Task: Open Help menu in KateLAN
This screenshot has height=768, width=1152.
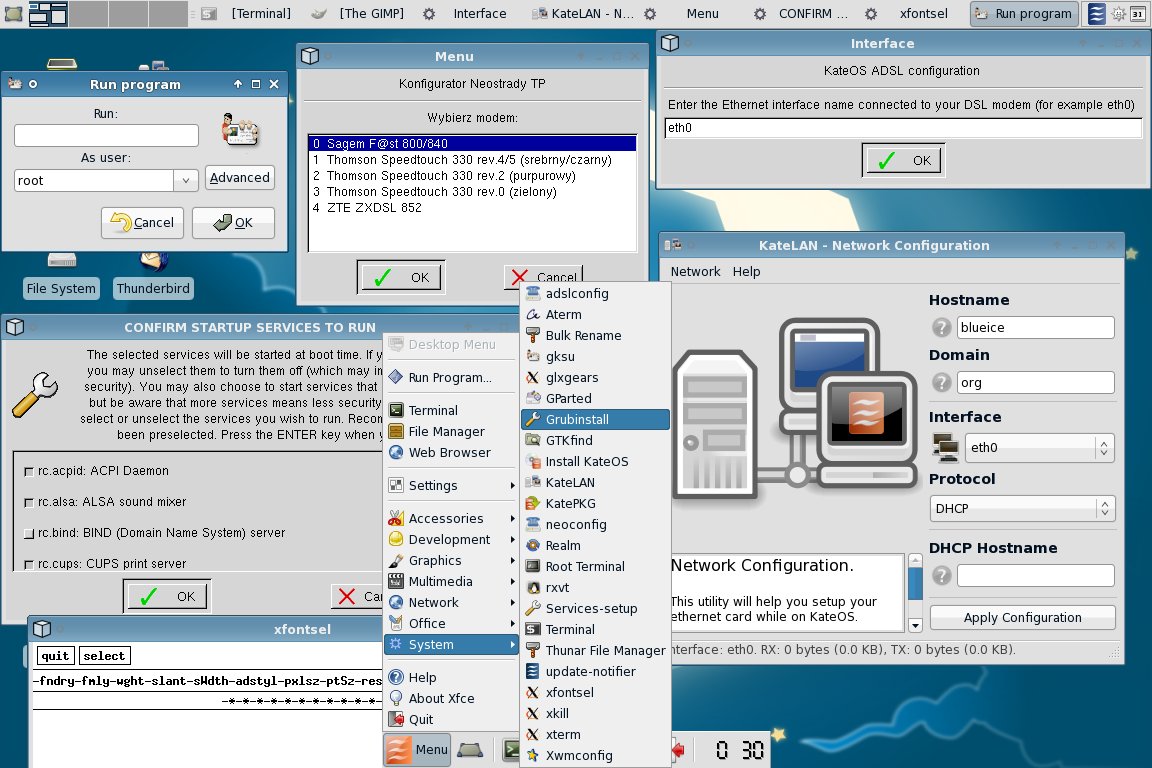Action: tap(746, 271)
